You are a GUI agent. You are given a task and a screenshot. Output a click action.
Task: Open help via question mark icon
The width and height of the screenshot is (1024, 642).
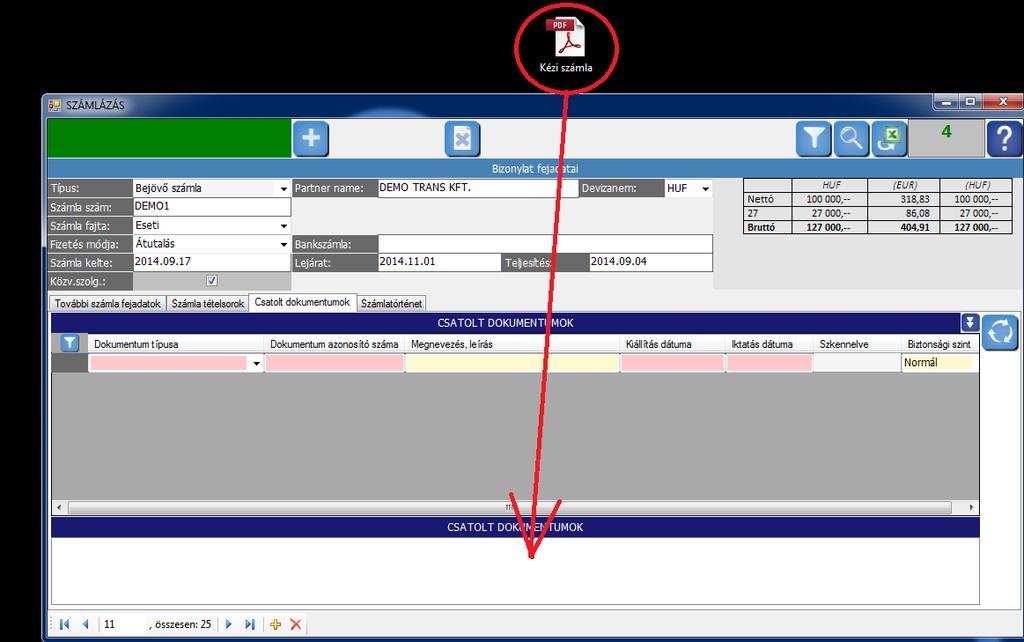[x=1004, y=138]
